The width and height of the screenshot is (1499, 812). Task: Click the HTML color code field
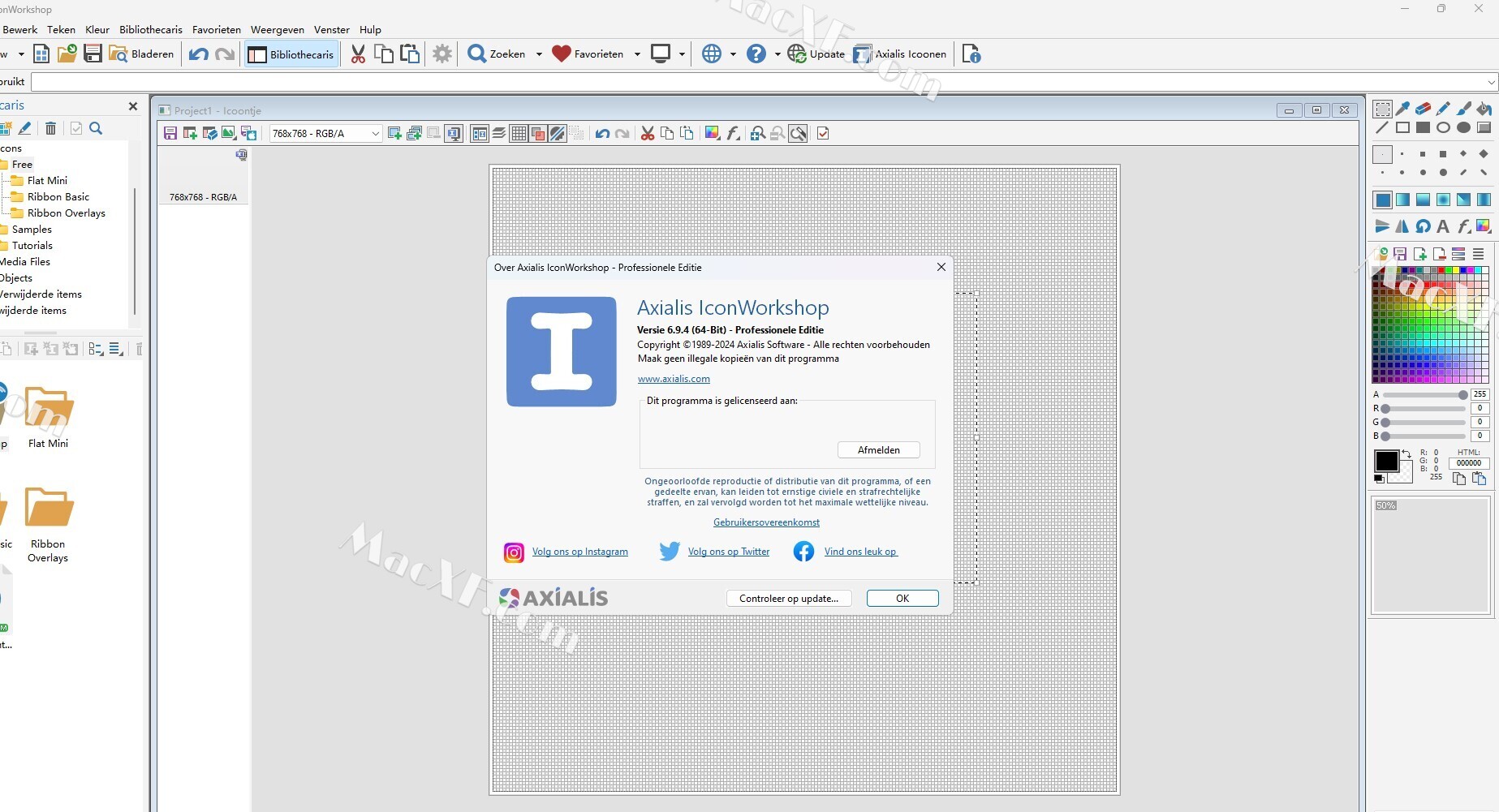point(1468,463)
